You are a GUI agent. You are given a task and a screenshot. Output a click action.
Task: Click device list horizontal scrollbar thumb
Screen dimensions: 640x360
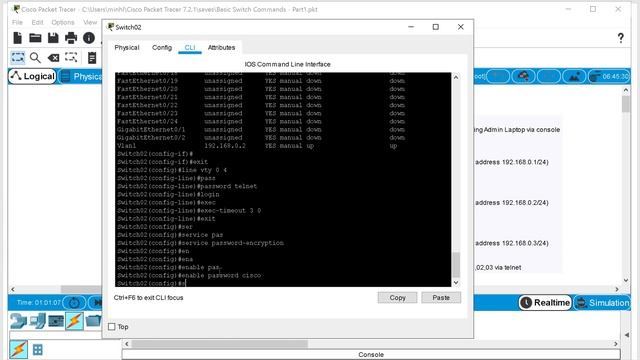click(219, 344)
